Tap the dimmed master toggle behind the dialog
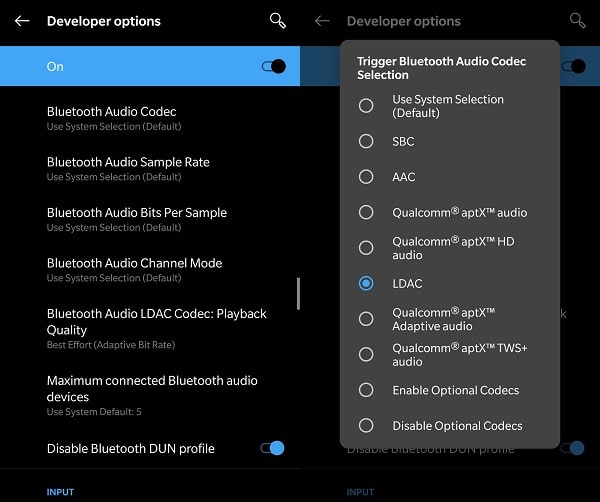This screenshot has width=600, height=502. tap(574, 66)
